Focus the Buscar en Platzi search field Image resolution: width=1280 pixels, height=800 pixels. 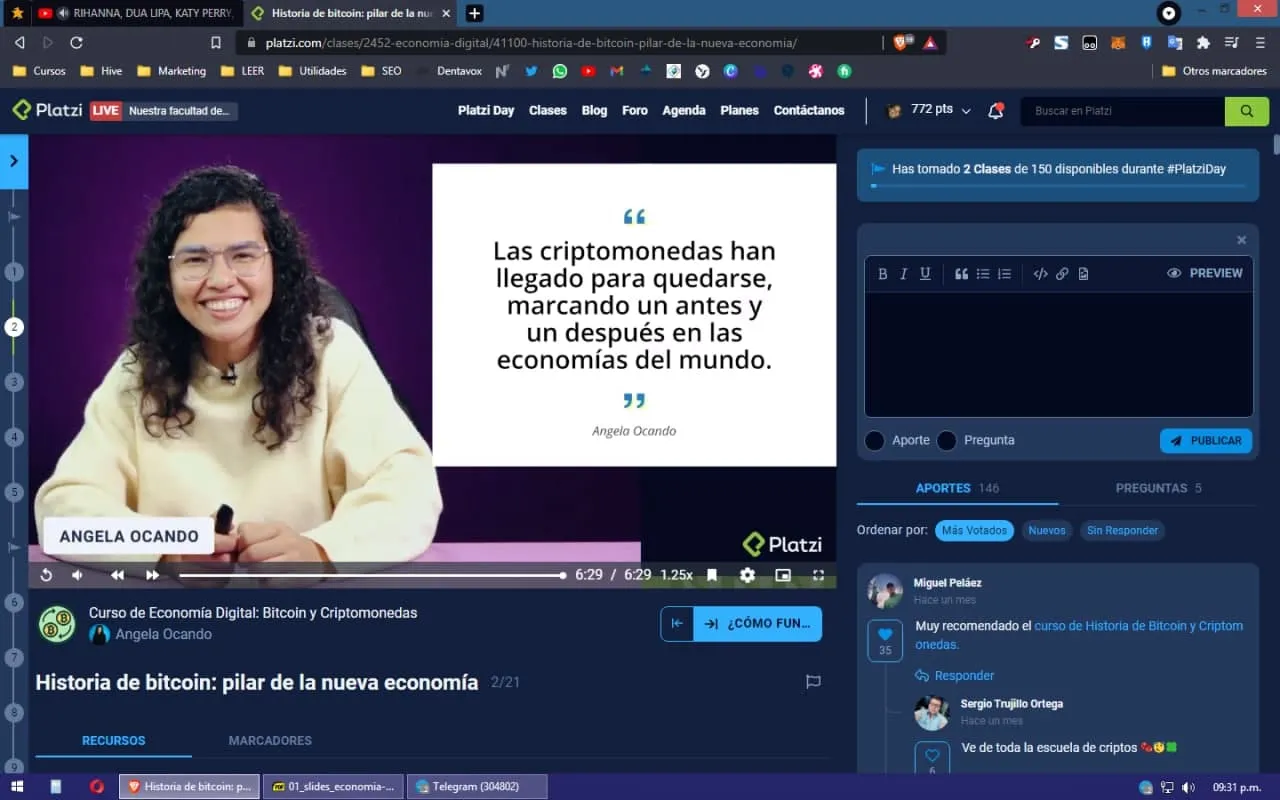coord(1122,111)
